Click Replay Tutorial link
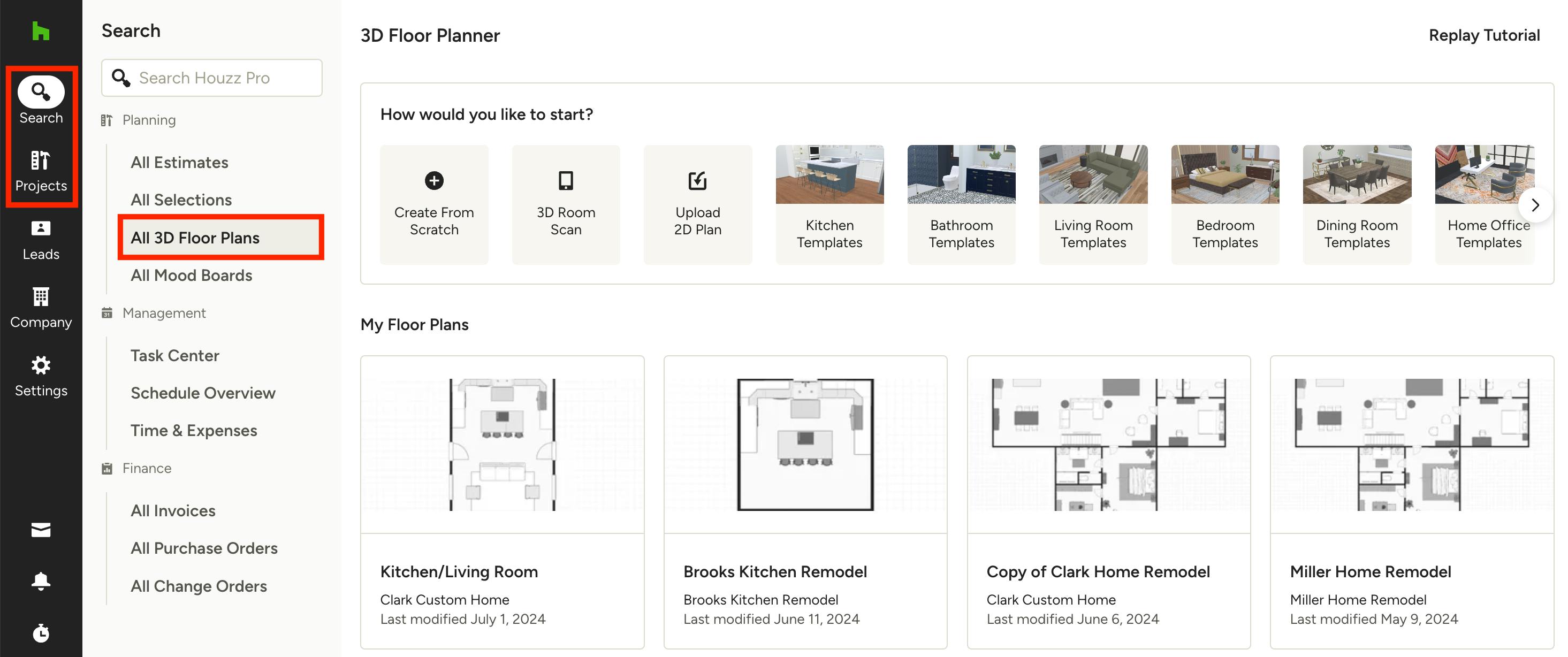The width and height of the screenshot is (1568, 657). point(1484,35)
